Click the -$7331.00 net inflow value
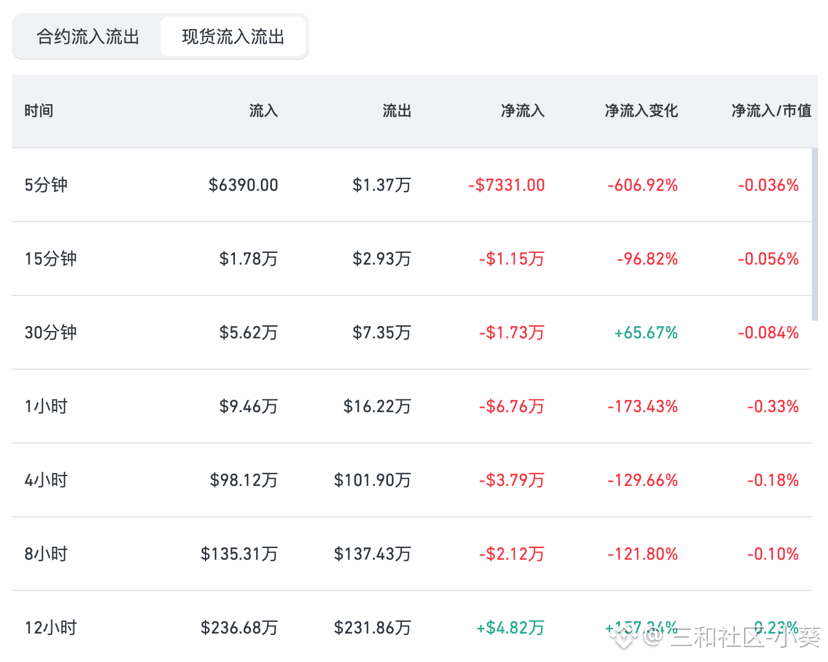Screen dimensions: 828x662 click(x=506, y=185)
